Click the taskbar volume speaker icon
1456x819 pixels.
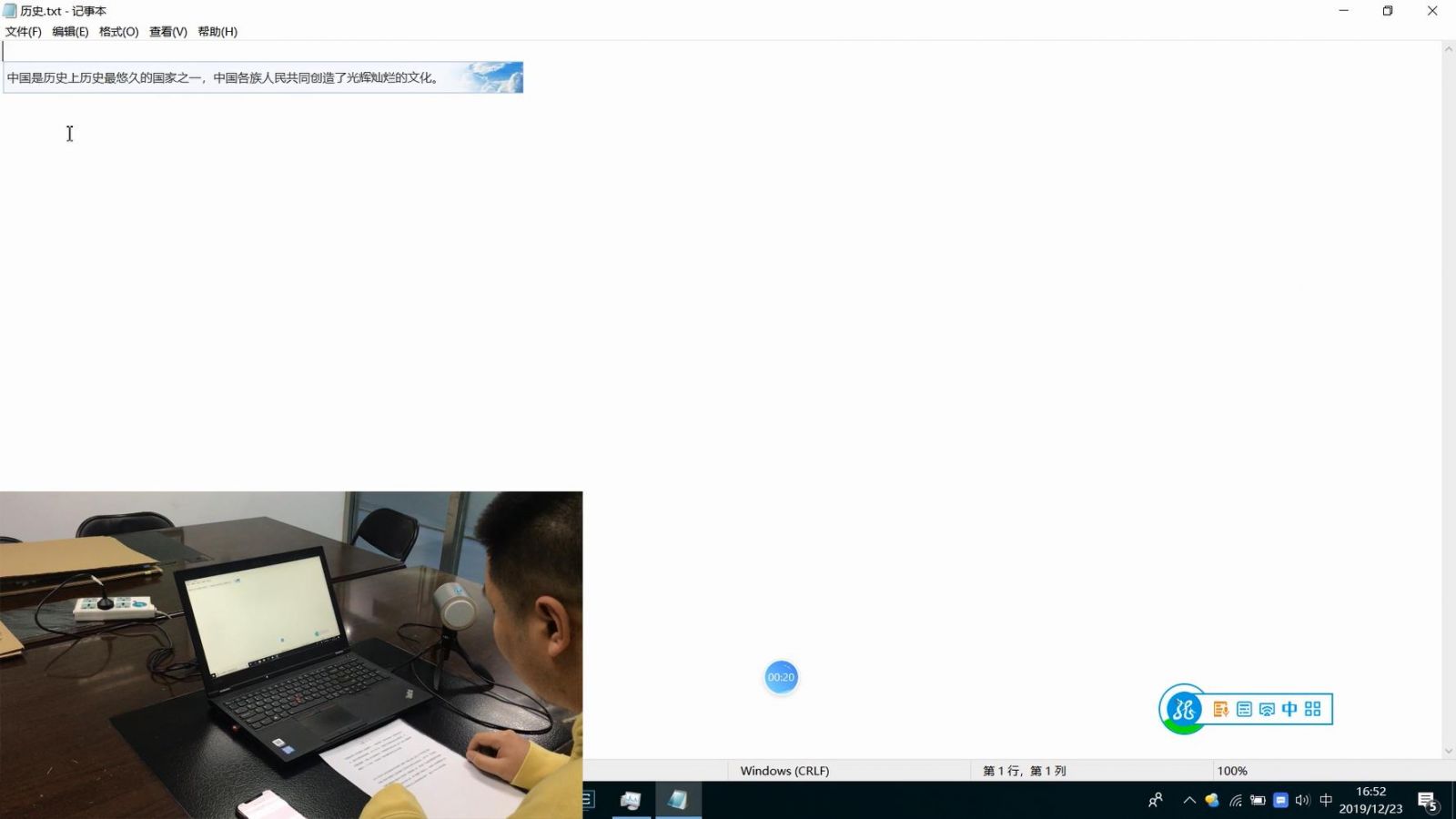coord(1302,801)
